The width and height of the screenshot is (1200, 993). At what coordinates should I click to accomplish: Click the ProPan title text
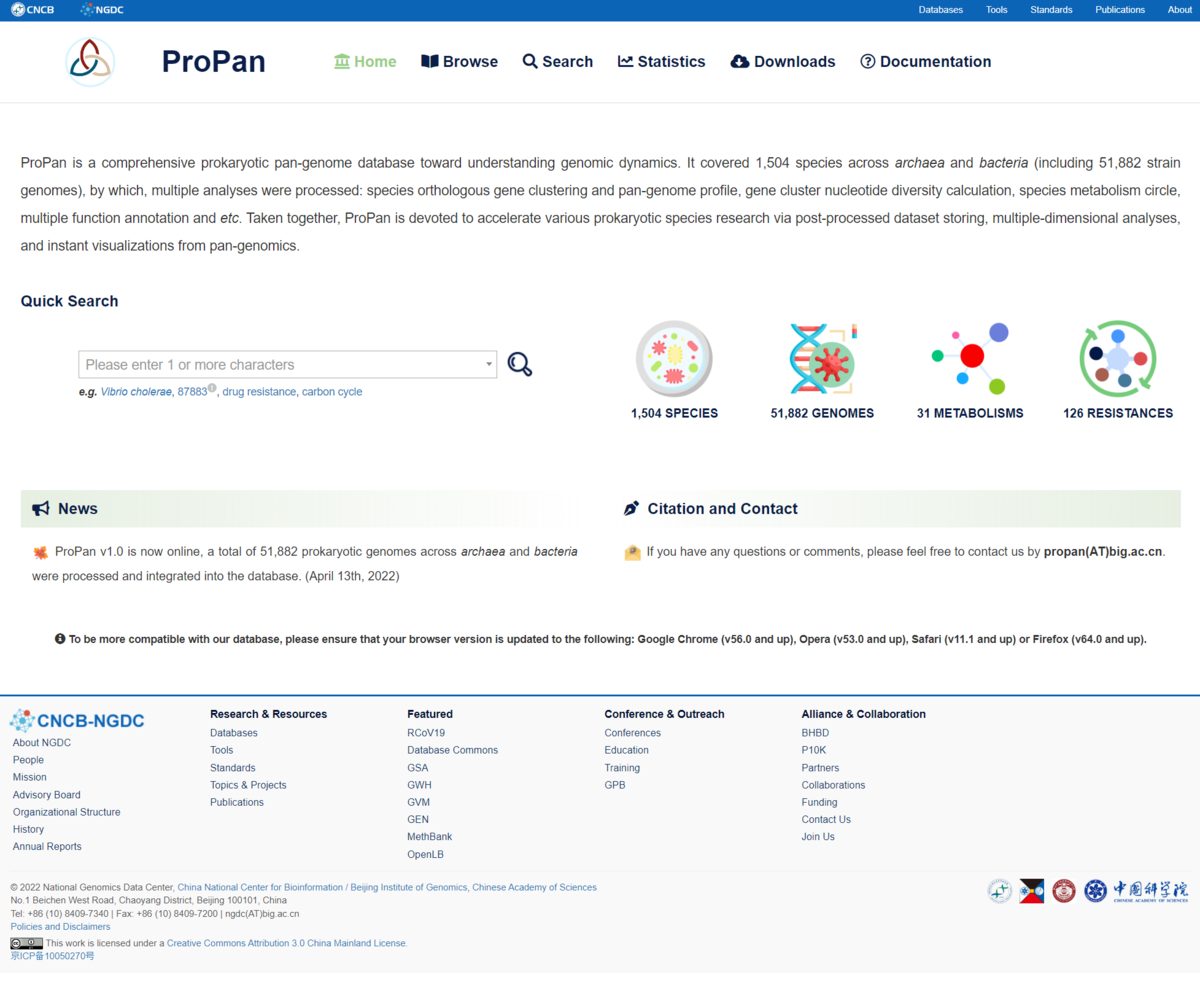pos(214,61)
